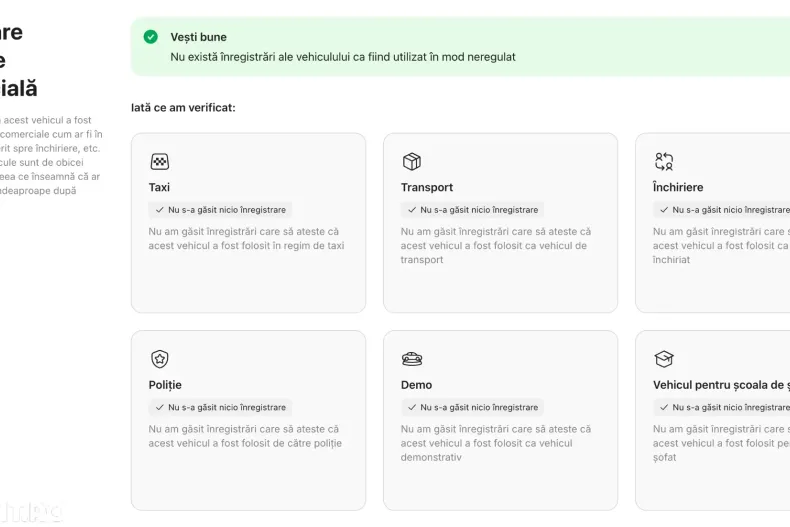Screen dimensions: 790x527
Task: Click the Poliție badge icon
Action: [x=159, y=359]
